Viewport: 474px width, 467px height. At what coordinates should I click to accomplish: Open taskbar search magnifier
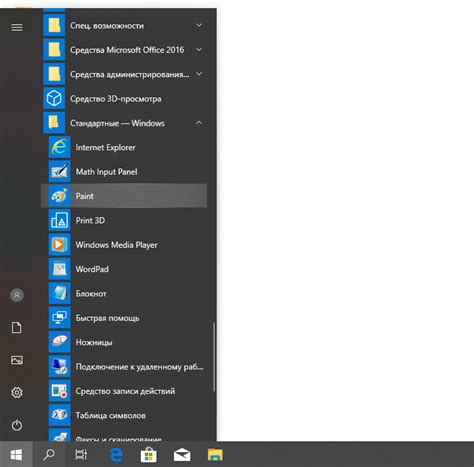click(x=49, y=454)
